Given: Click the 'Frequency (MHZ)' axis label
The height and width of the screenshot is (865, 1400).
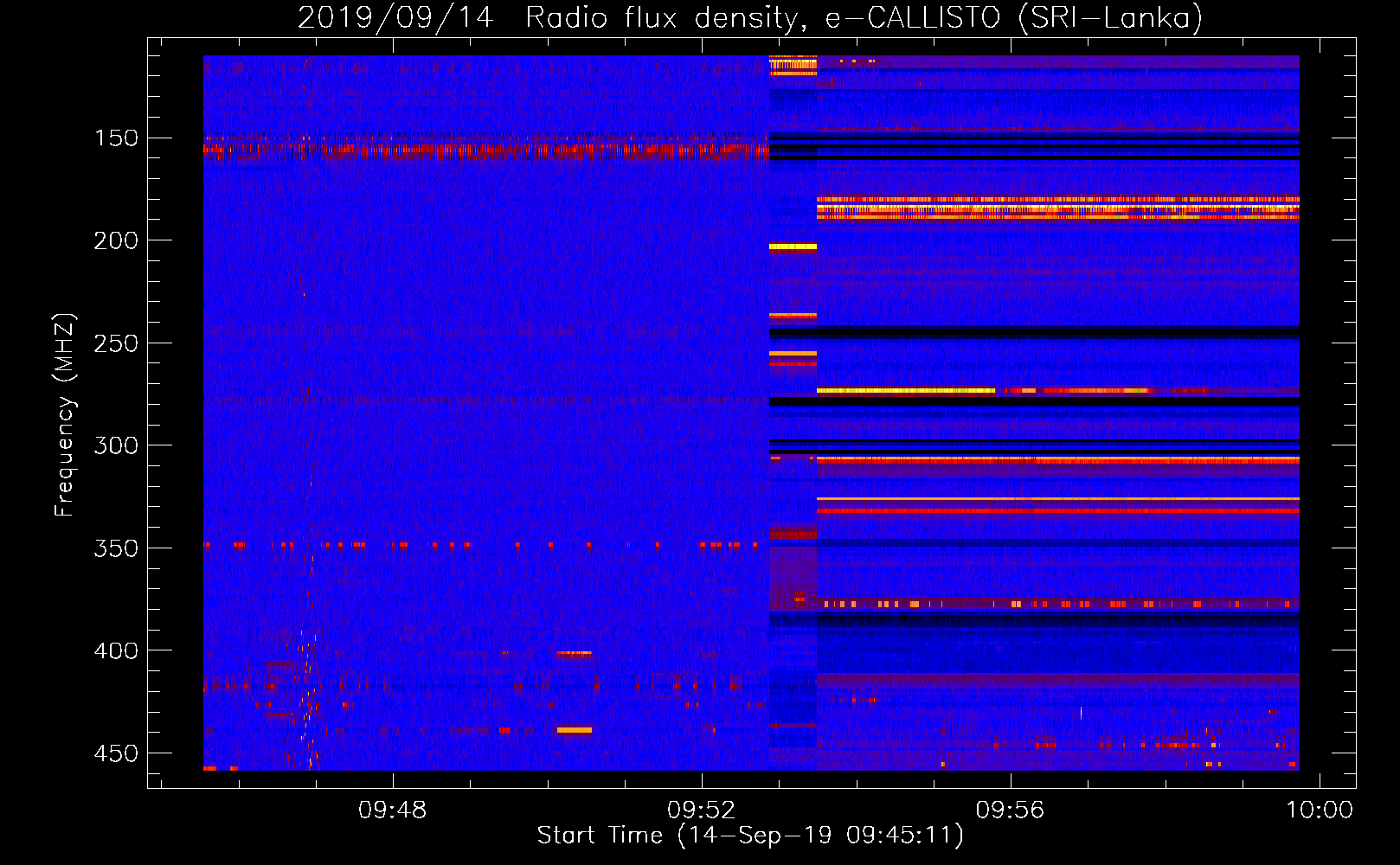Looking at the screenshot, I should tap(65, 414).
